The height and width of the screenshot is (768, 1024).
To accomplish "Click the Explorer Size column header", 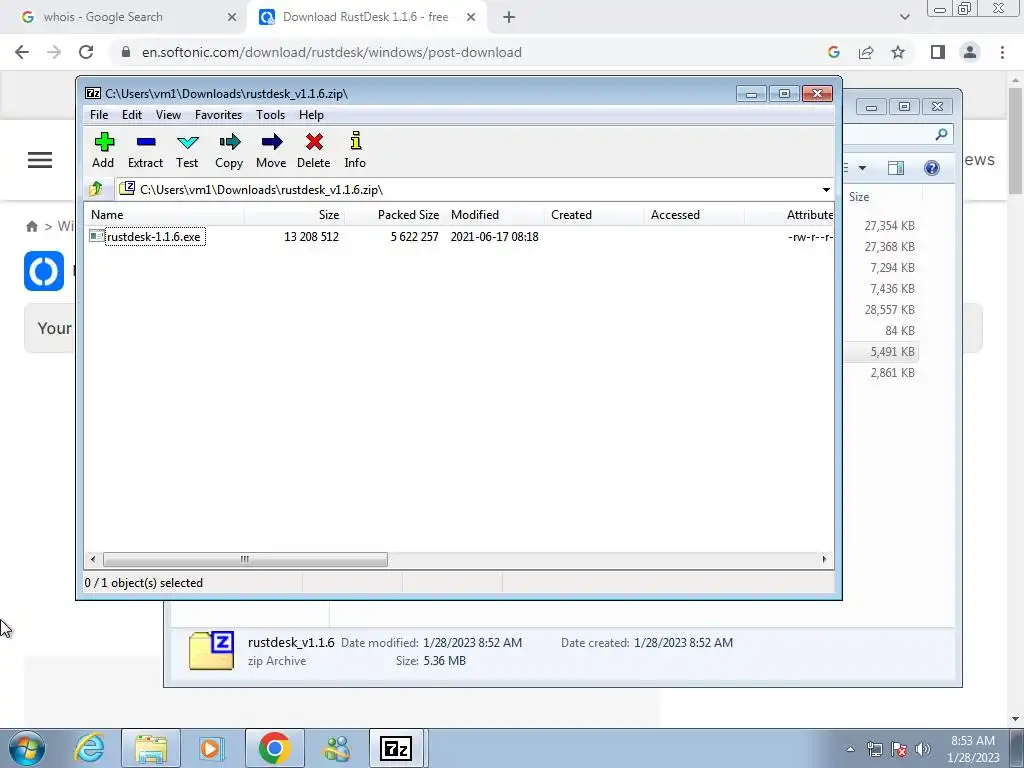I will pyautogui.click(x=859, y=197).
